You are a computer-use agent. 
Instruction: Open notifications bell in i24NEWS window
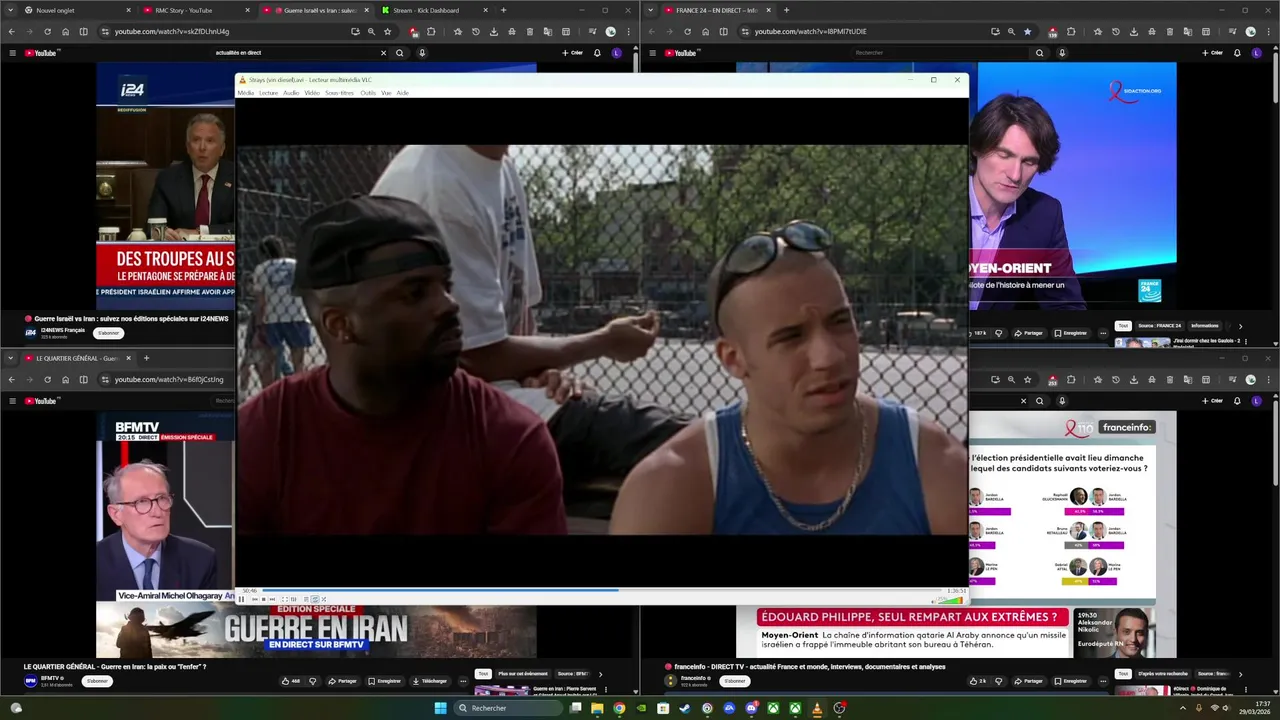click(x=597, y=53)
